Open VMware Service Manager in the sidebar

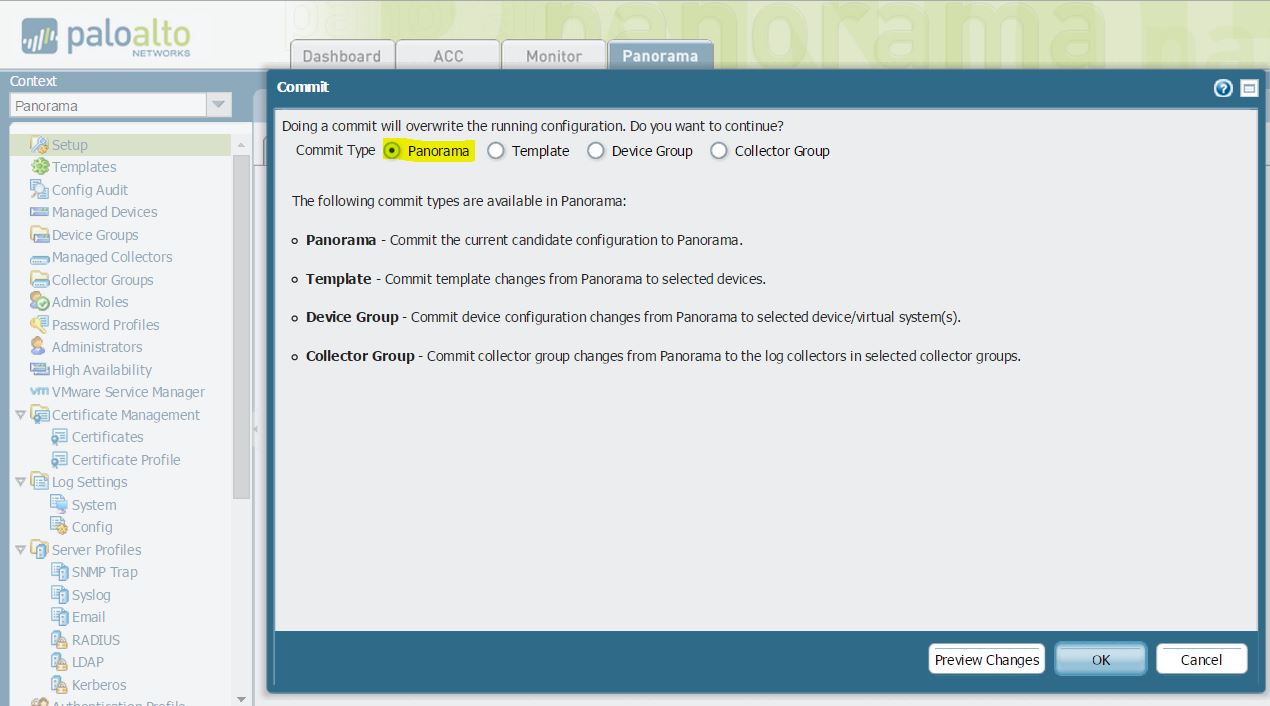[128, 392]
